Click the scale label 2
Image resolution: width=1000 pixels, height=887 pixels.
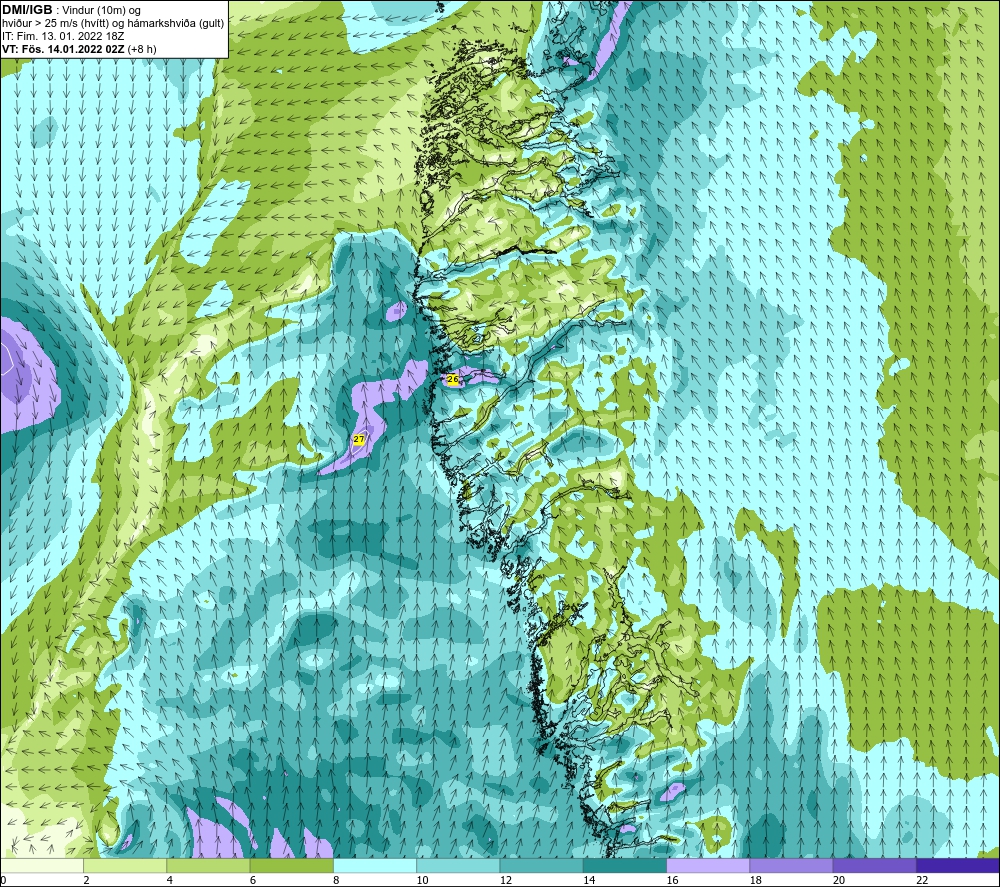(86, 881)
